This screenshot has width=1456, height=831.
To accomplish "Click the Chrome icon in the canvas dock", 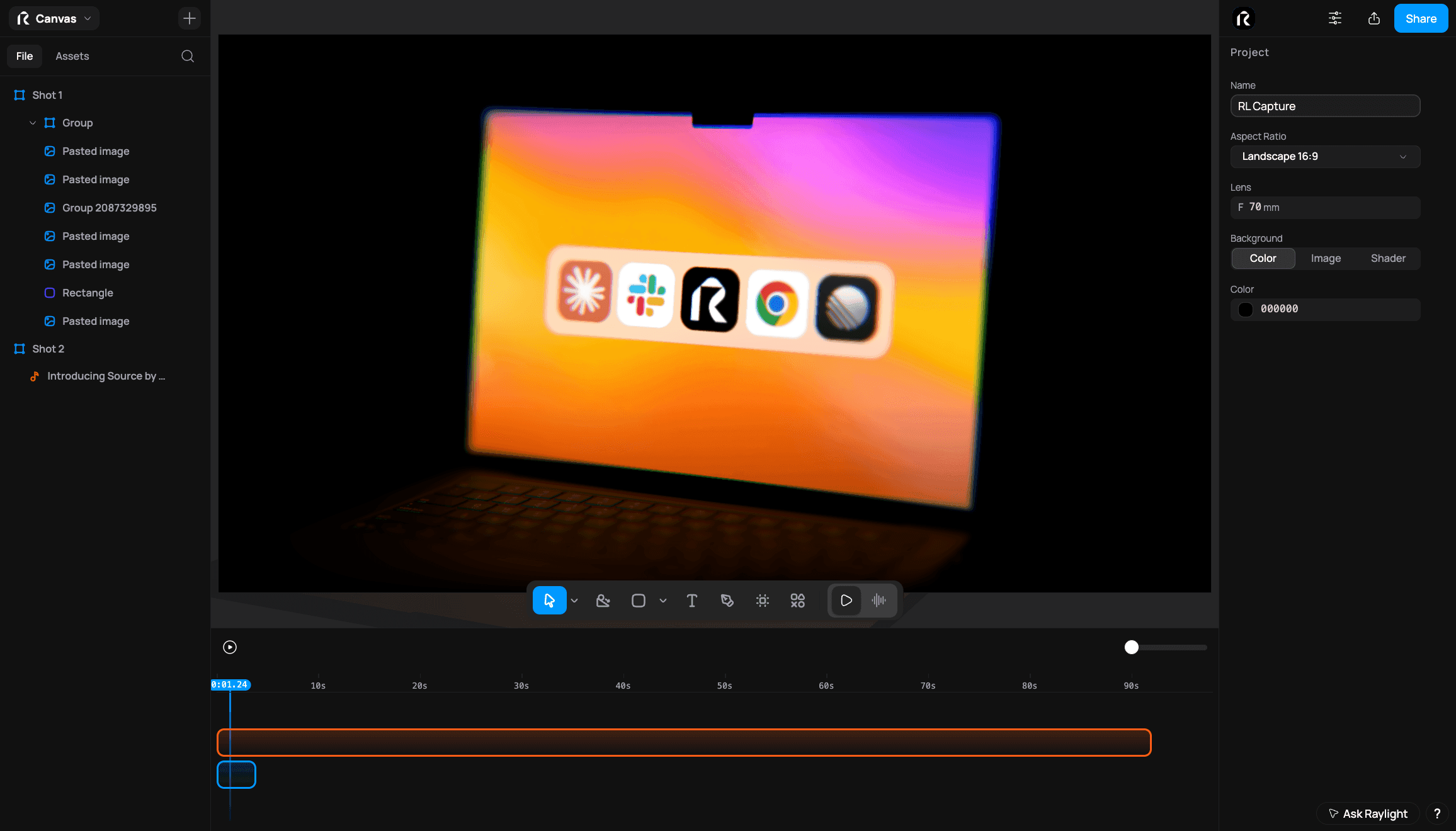I will pos(776,305).
